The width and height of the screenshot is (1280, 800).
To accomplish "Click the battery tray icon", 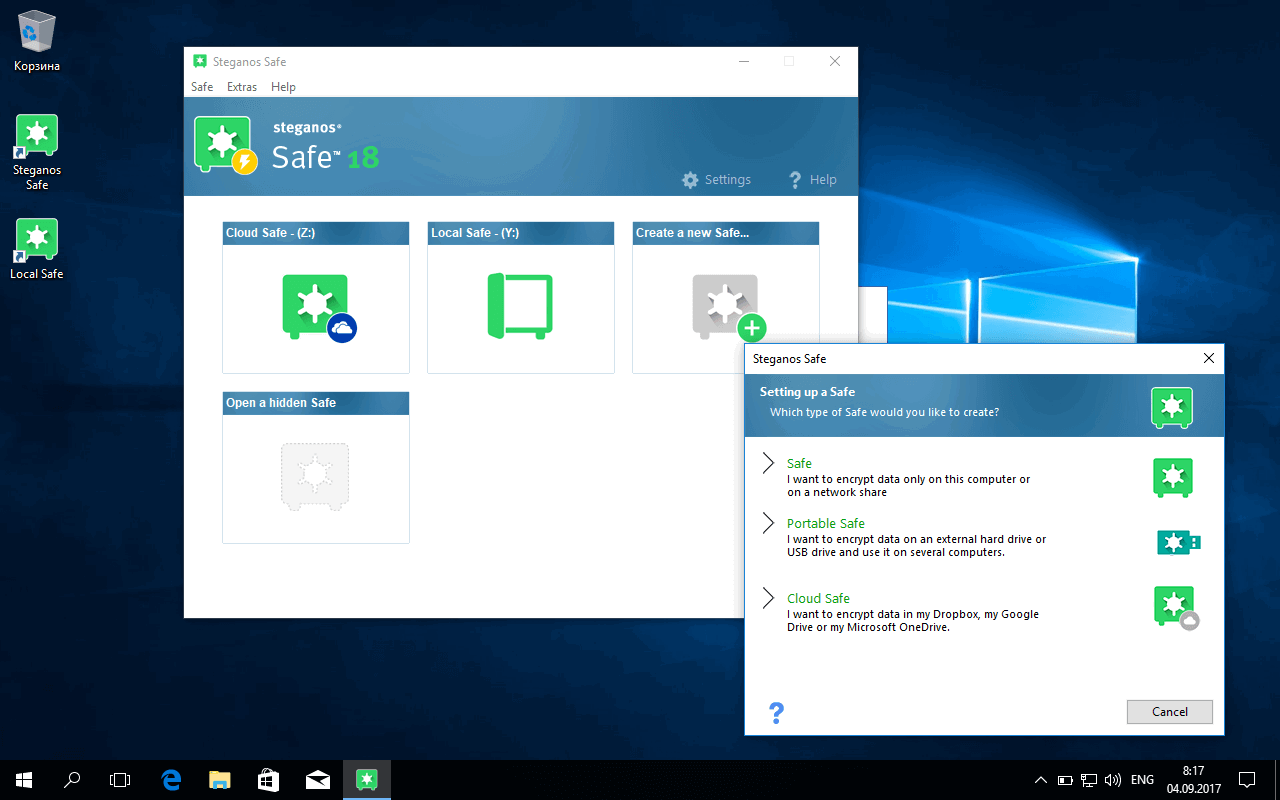I will (1065, 779).
